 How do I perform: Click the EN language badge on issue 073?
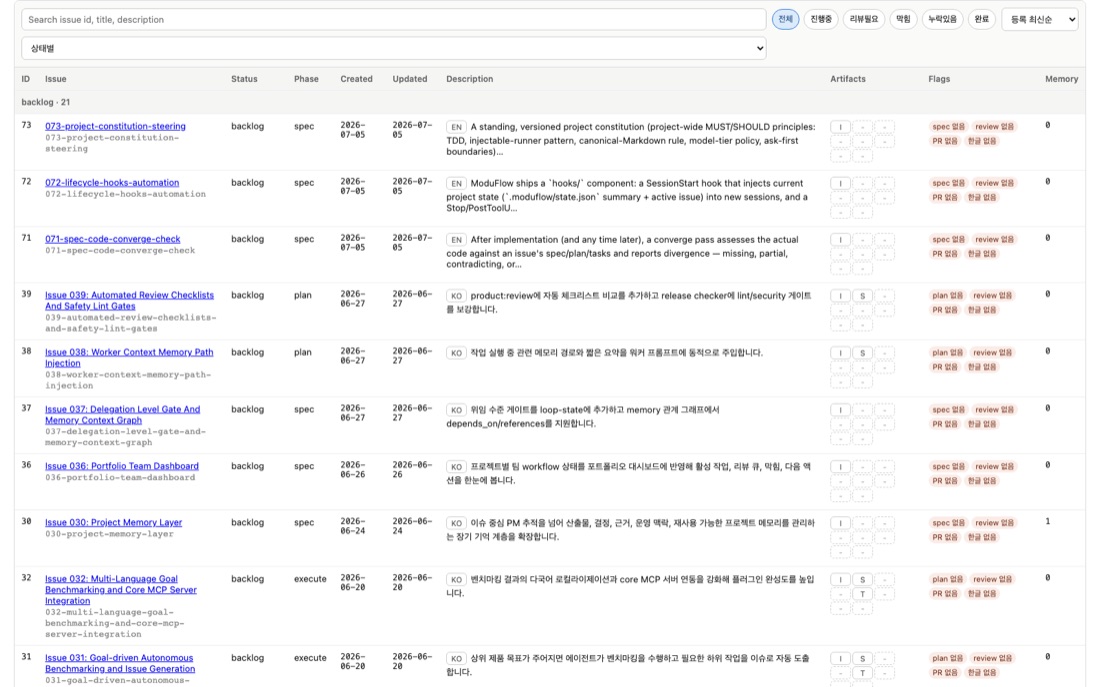[x=456, y=127]
